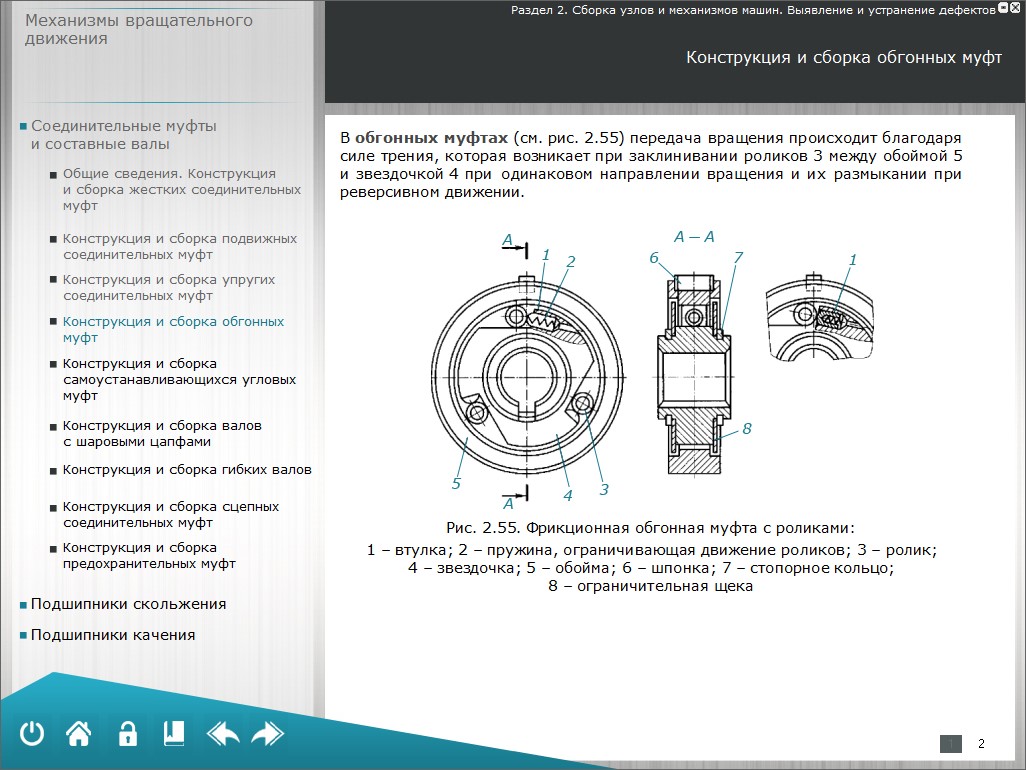Go to the Home screen icon
The width and height of the screenshot is (1026, 770).
click(x=79, y=734)
